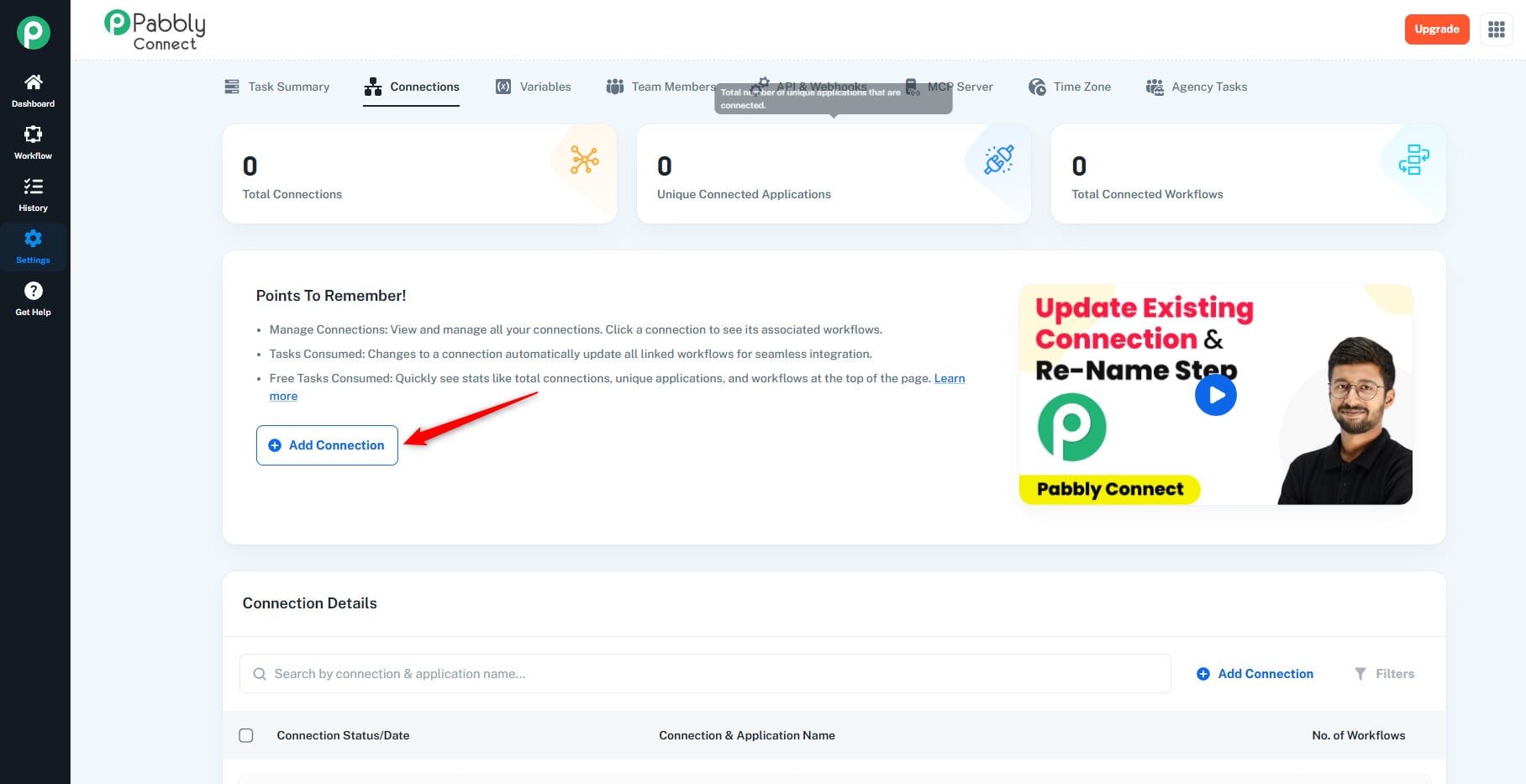Open Get Help question mark icon

[33, 299]
